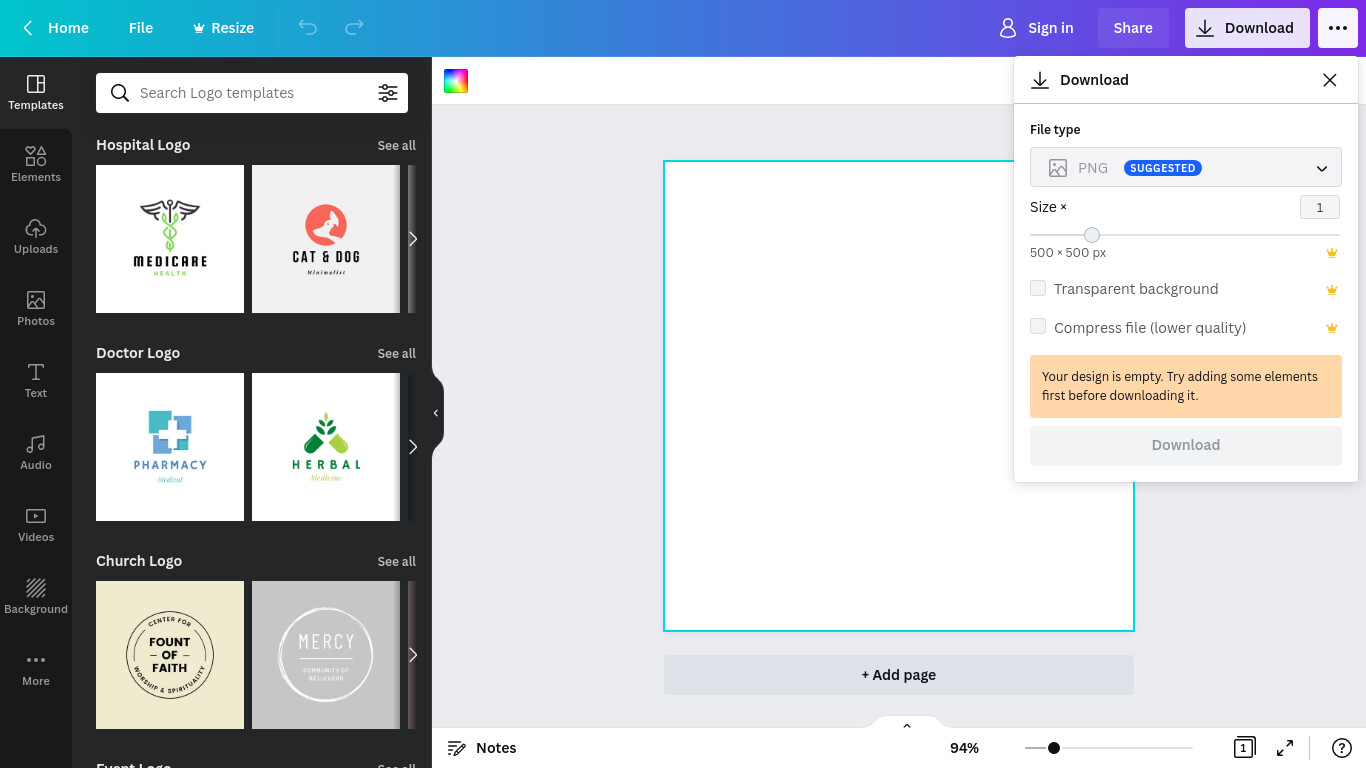Image resolution: width=1366 pixels, height=768 pixels.
Task: Open the three-dots menu in top bar
Action: click(1338, 28)
